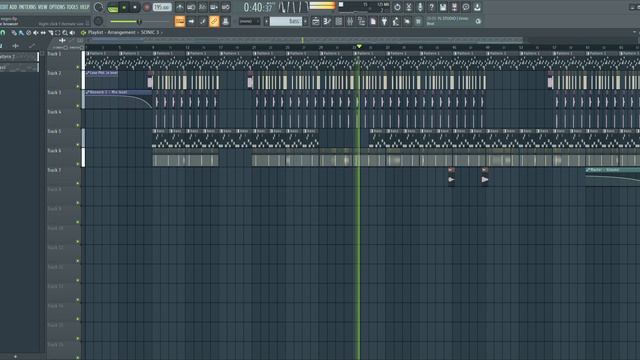Select the delete tool in playlist toolbar

tap(29, 33)
